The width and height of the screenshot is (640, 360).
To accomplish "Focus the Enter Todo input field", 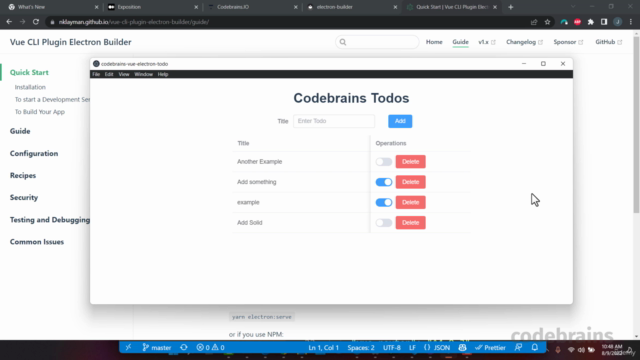I will pos(333,121).
